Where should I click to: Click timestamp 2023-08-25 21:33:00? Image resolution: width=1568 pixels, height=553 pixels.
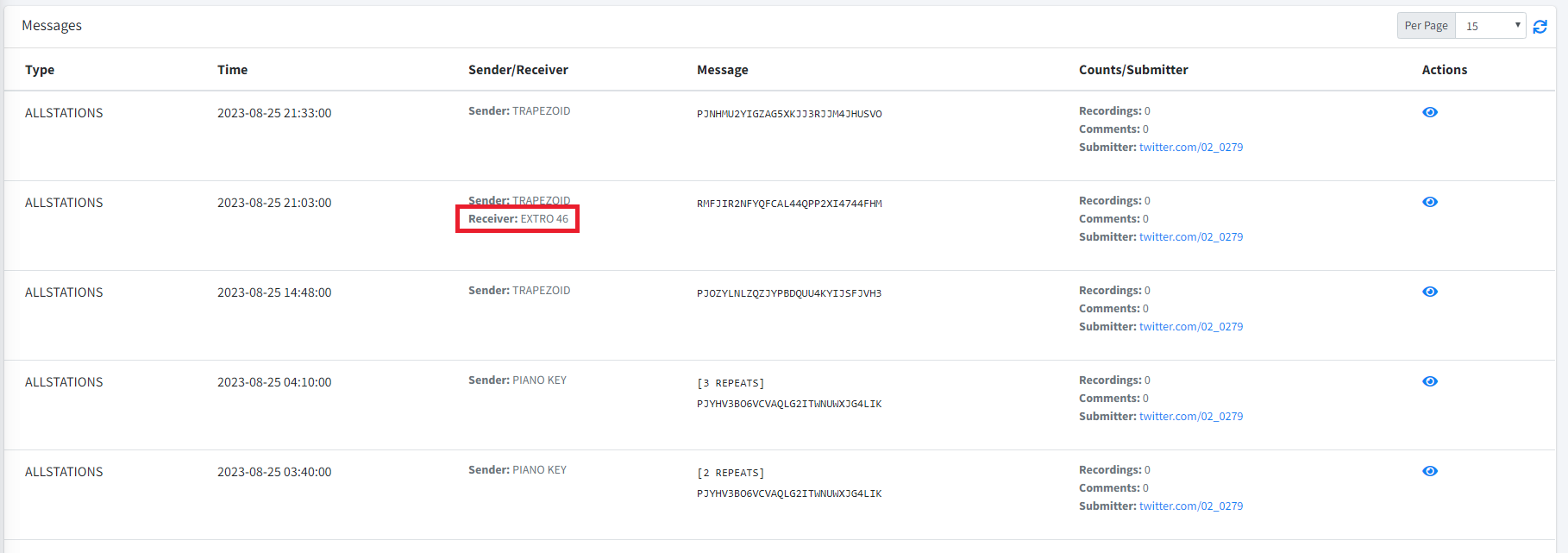point(274,113)
